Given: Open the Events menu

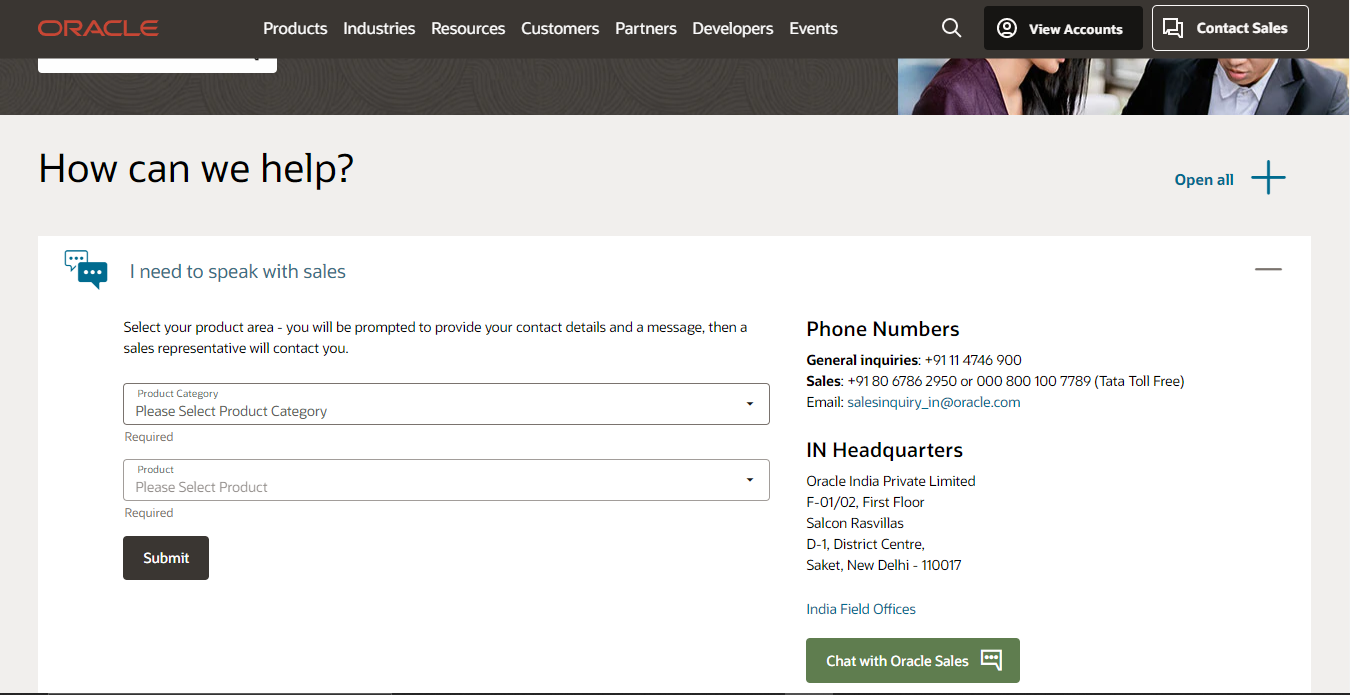Looking at the screenshot, I should coord(813,28).
